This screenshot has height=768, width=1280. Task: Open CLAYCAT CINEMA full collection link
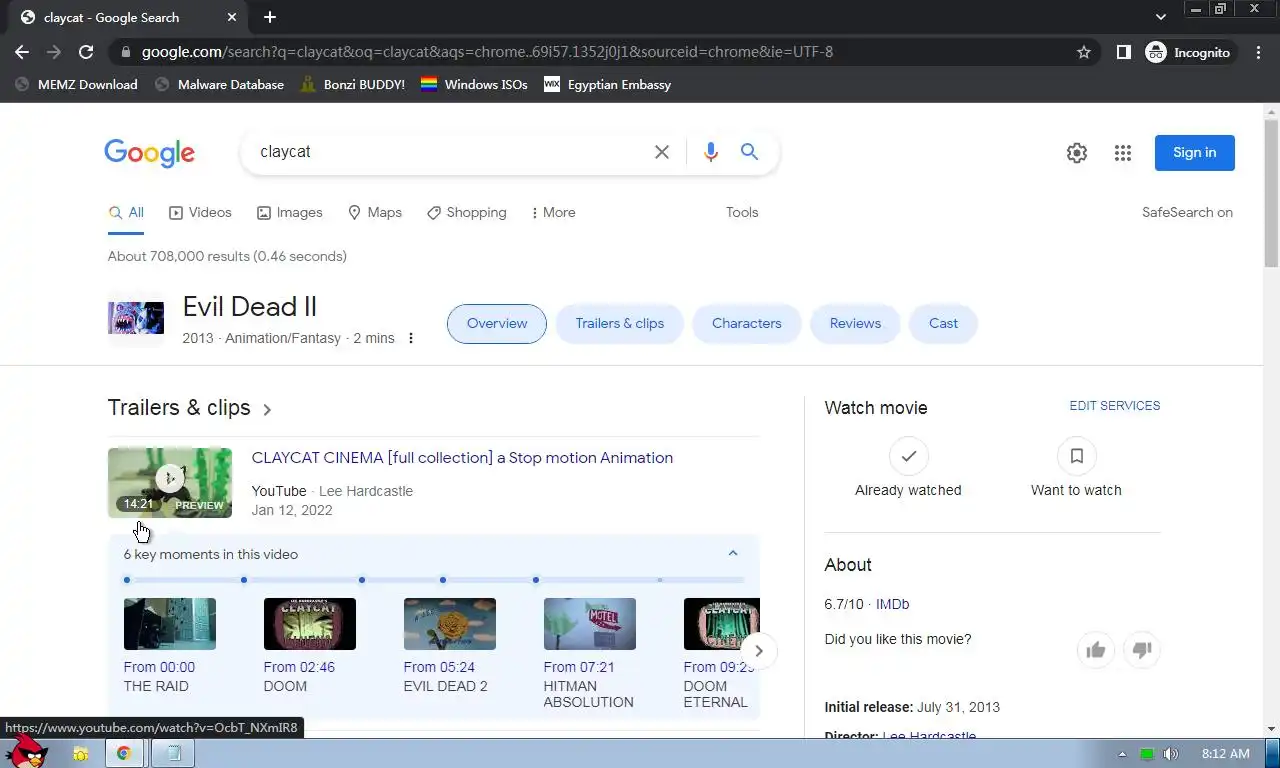click(x=462, y=458)
